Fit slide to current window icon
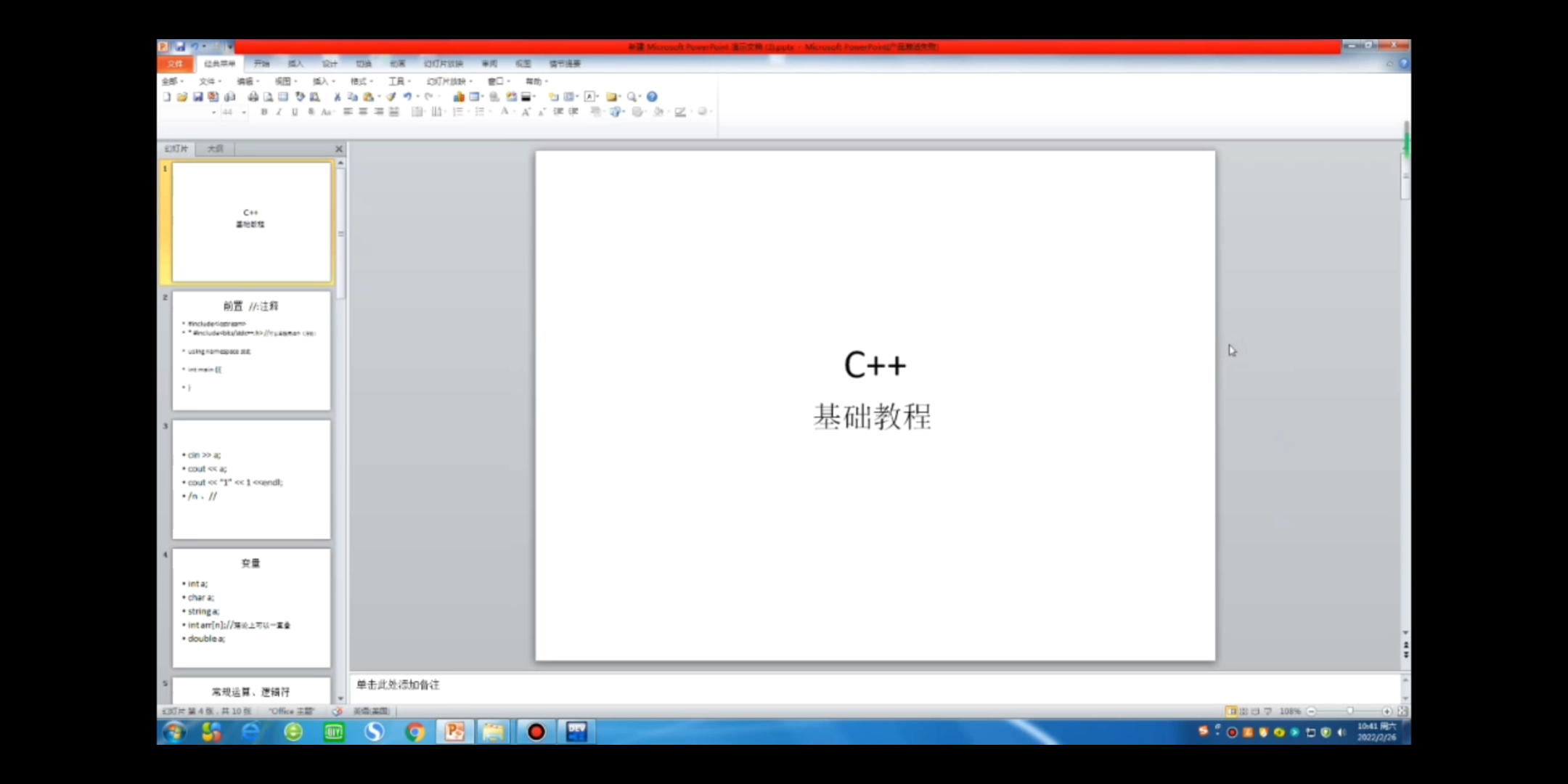This screenshot has width=1568, height=784. point(1402,711)
